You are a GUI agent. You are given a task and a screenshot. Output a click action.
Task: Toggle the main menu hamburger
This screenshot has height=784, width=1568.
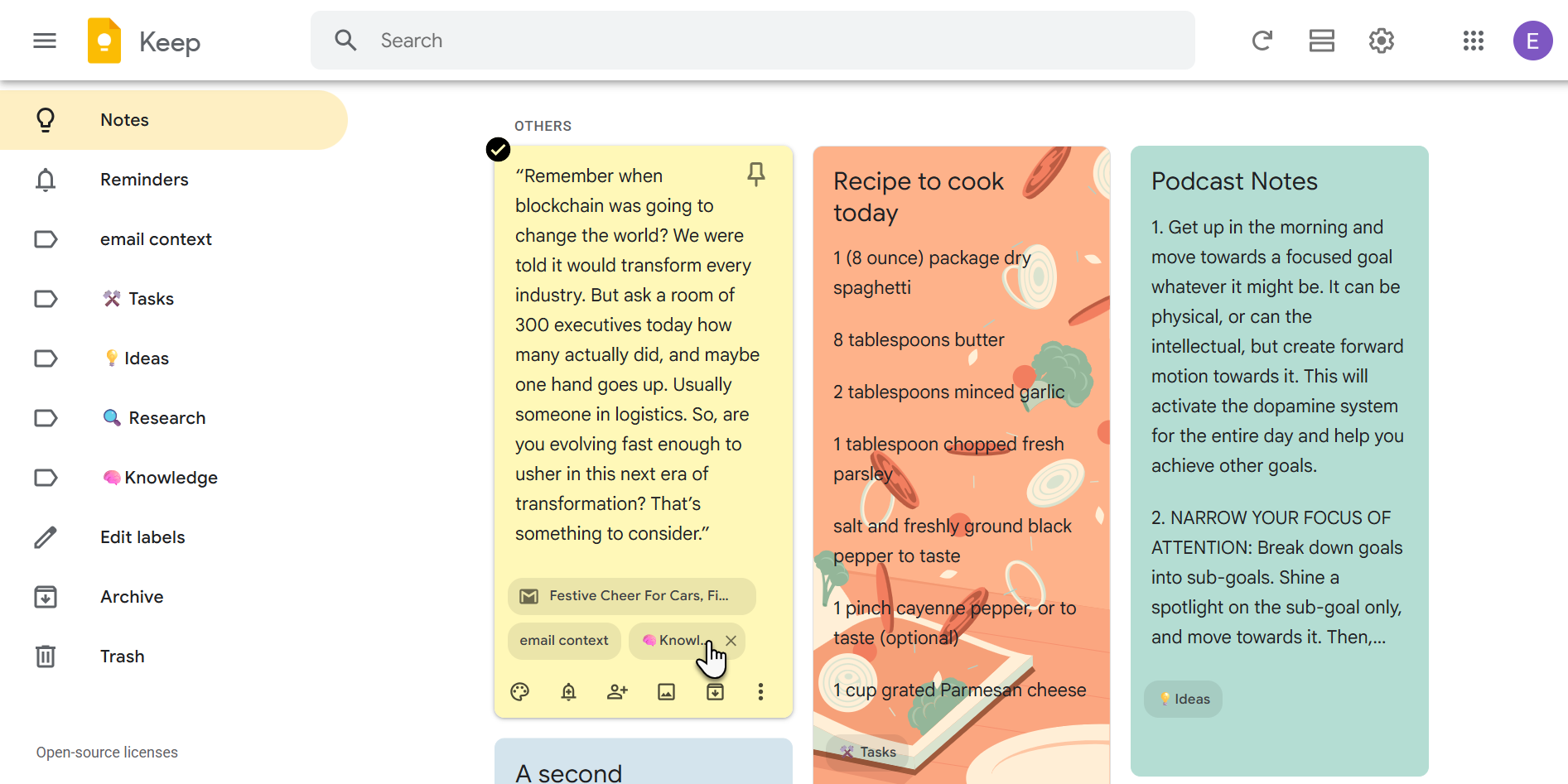tap(45, 41)
